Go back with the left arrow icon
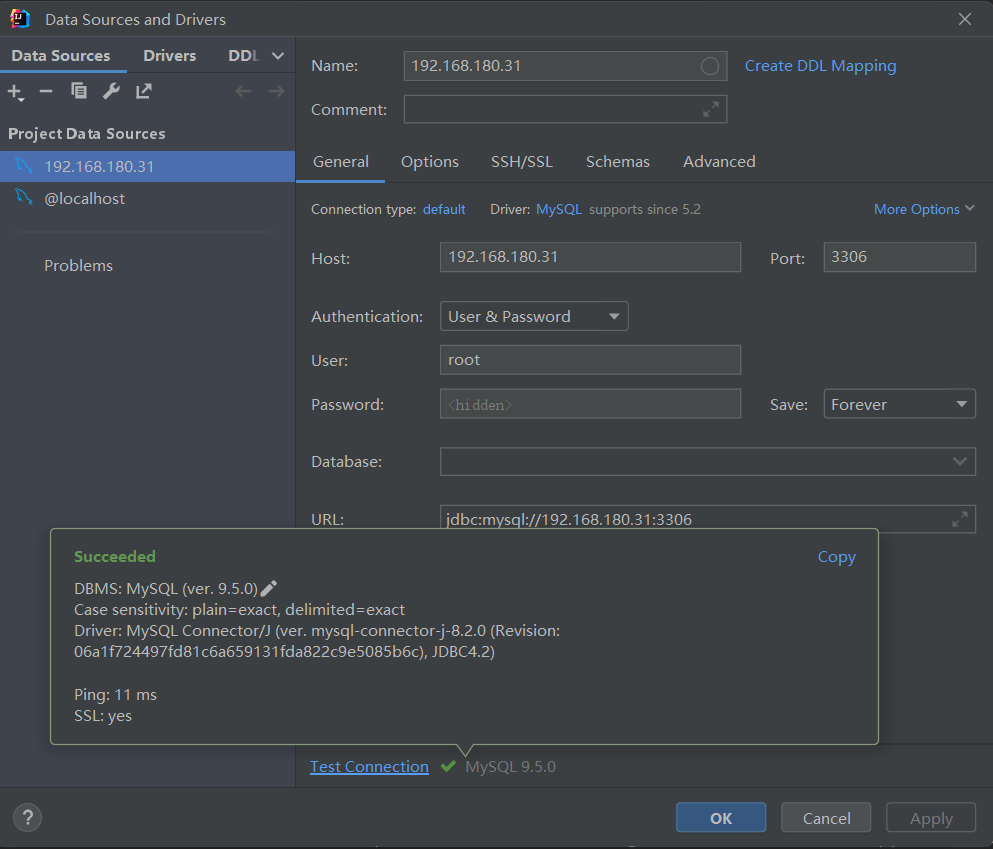 click(x=243, y=91)
